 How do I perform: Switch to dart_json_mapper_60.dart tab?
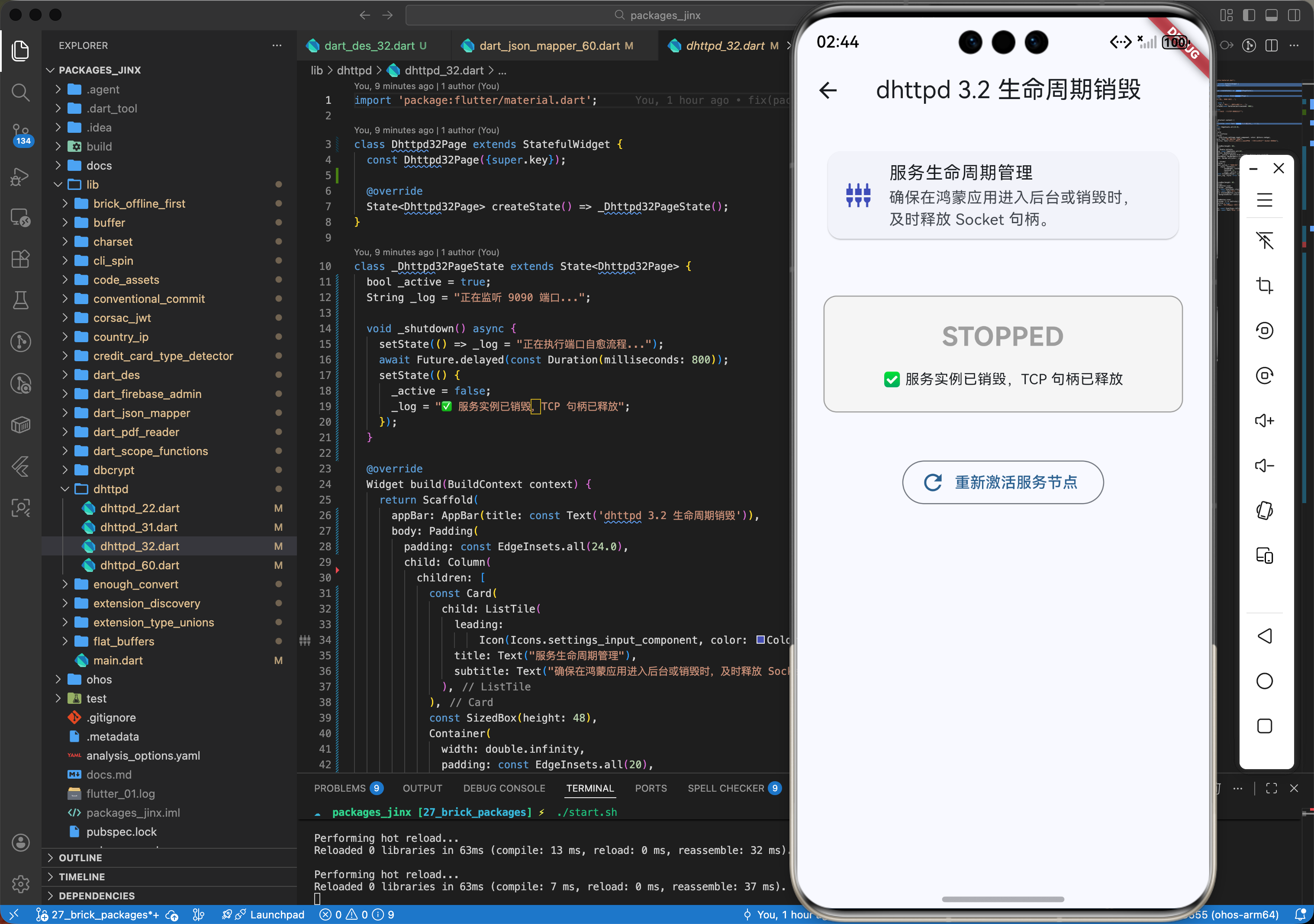pos(549,46)
